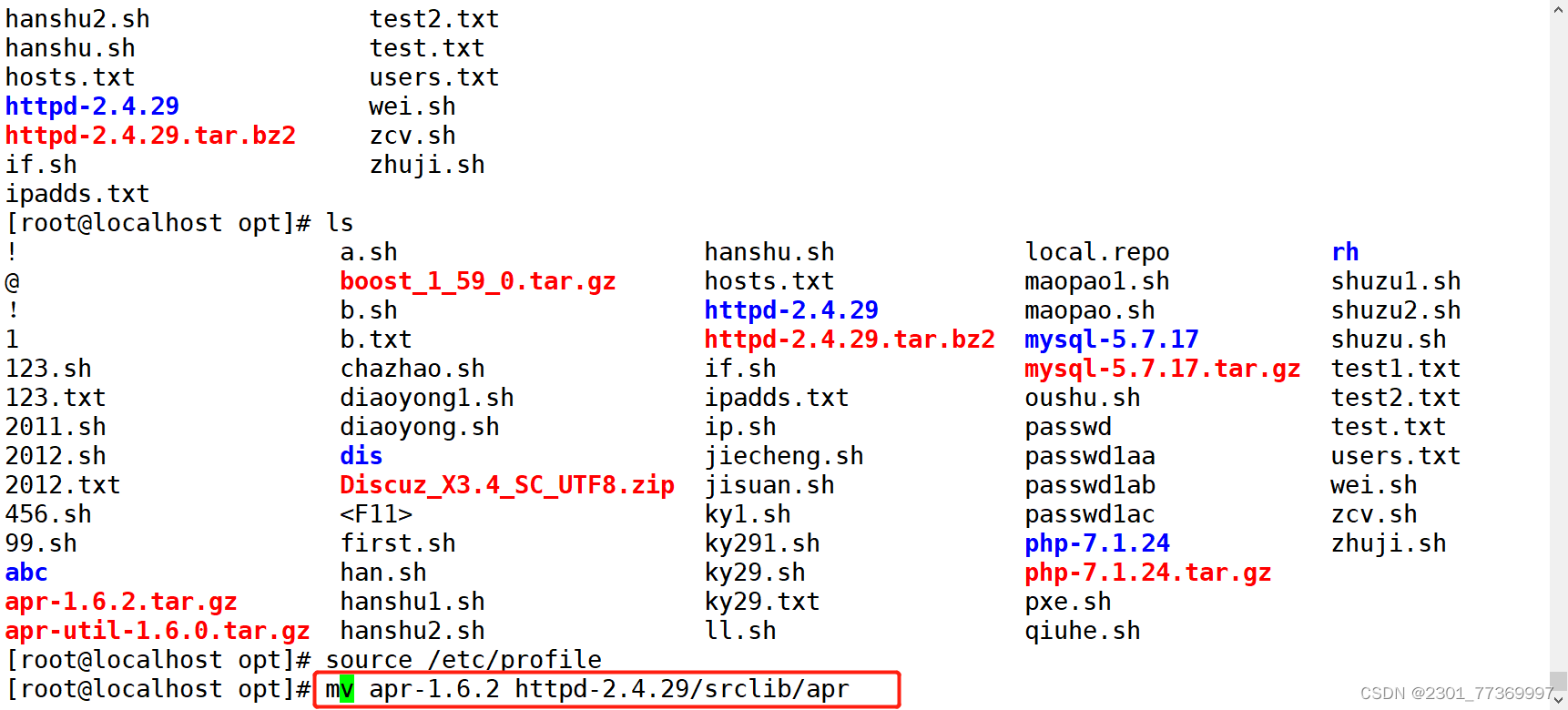Screen dimensions: 1568x710
Task: Click the 456.sh file name
Action: [x=48, y=514]
